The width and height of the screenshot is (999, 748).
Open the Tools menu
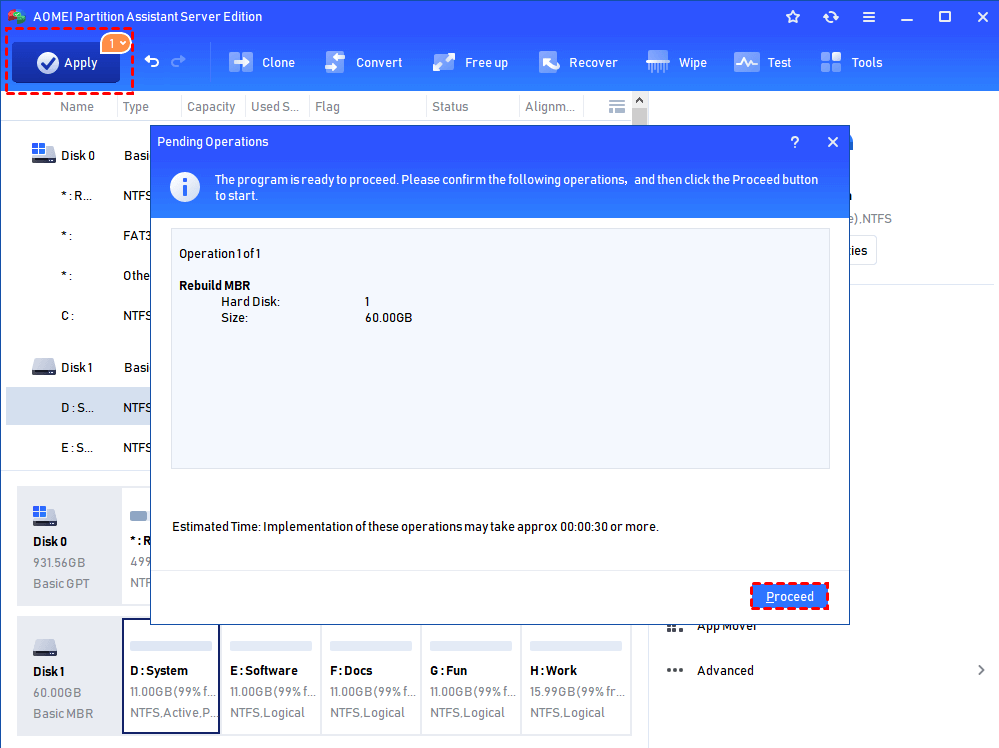point(851,62)
